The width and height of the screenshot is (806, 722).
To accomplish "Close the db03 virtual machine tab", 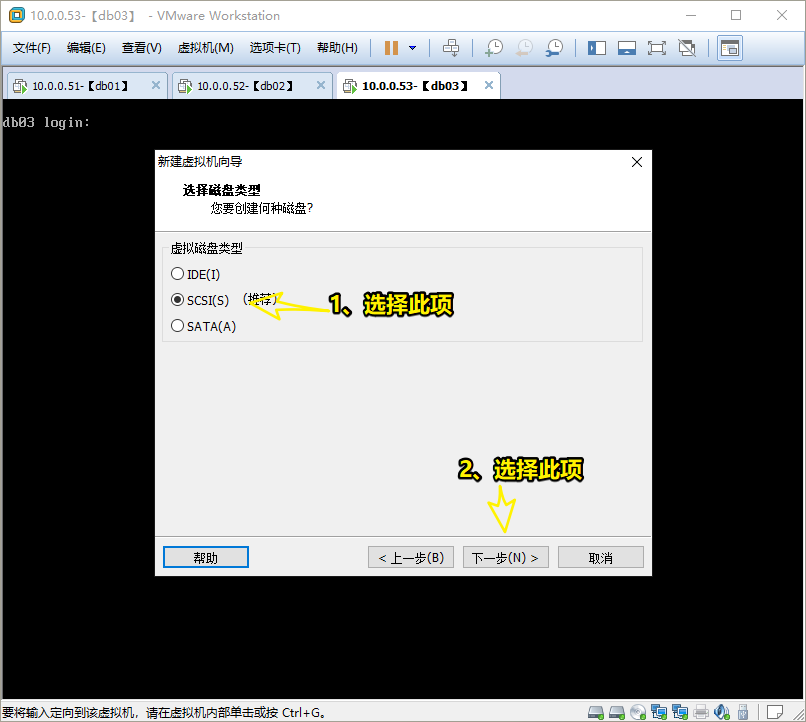I will (x=489, y=85).
